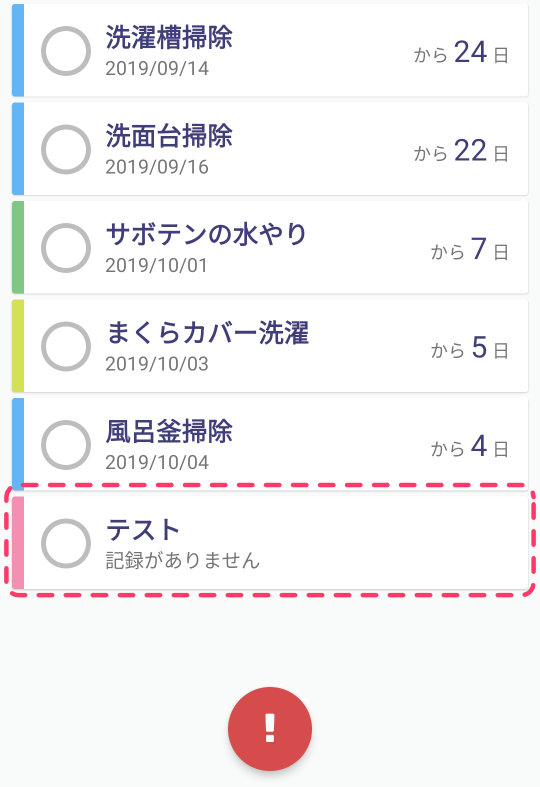Tap the red exclamation floating button
The height and width of the screenshot is (787, 540).
pos(270,728)
